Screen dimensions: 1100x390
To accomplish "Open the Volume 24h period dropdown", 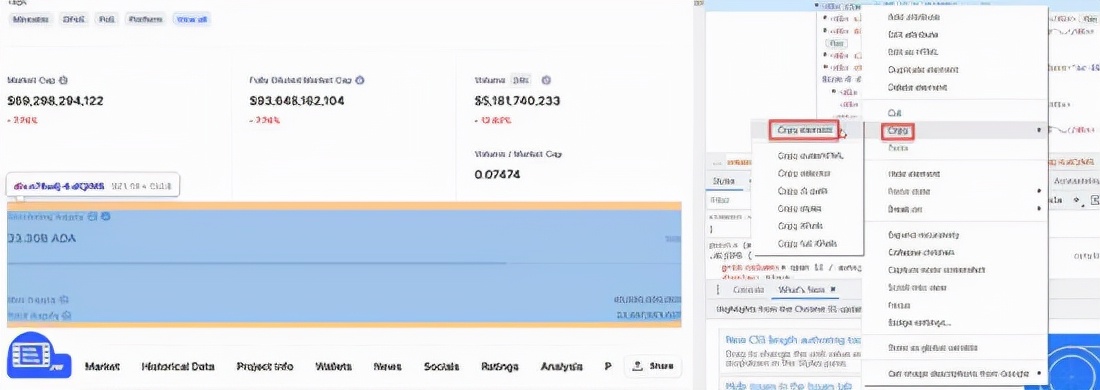I will click(520, 81).
